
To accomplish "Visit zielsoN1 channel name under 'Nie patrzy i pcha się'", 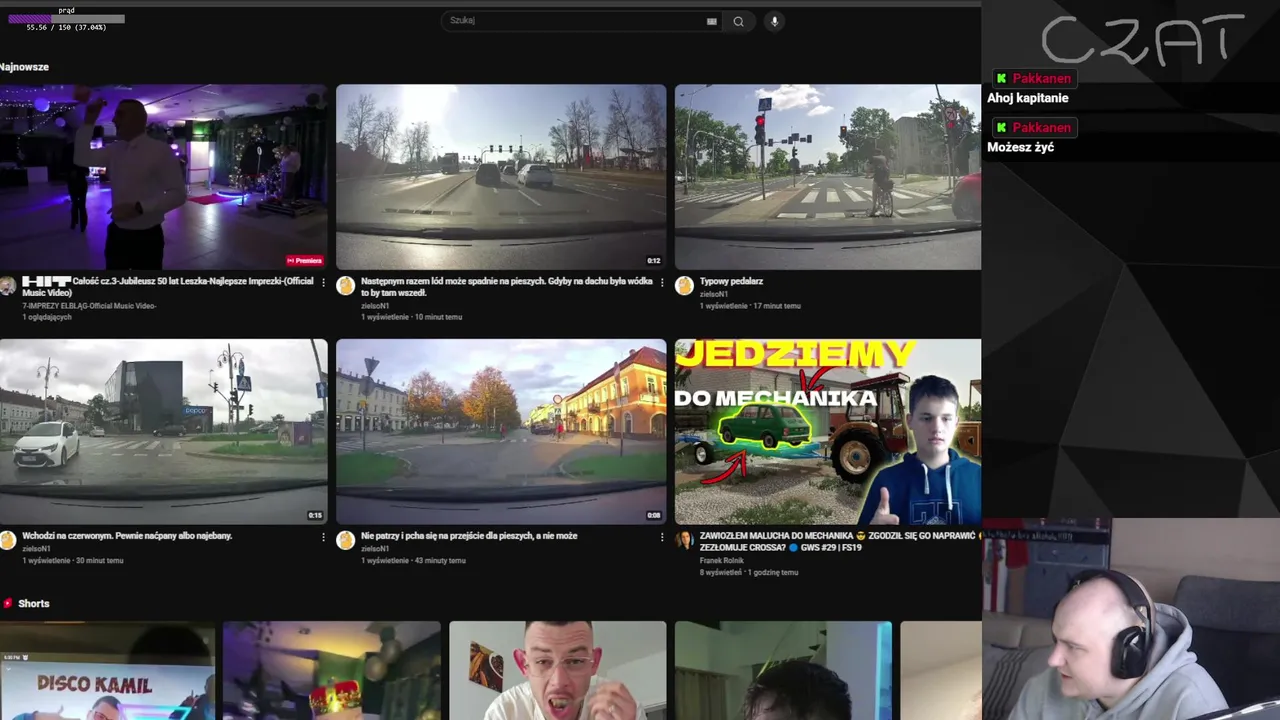I will click(x=375, y=548).
